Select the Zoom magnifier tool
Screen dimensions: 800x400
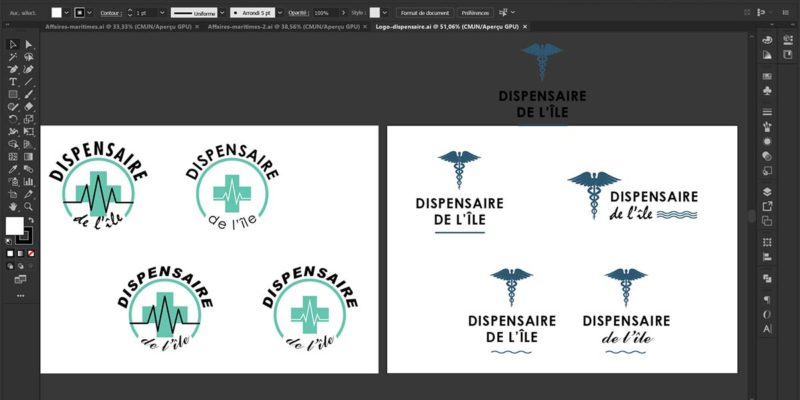[29, 205]
